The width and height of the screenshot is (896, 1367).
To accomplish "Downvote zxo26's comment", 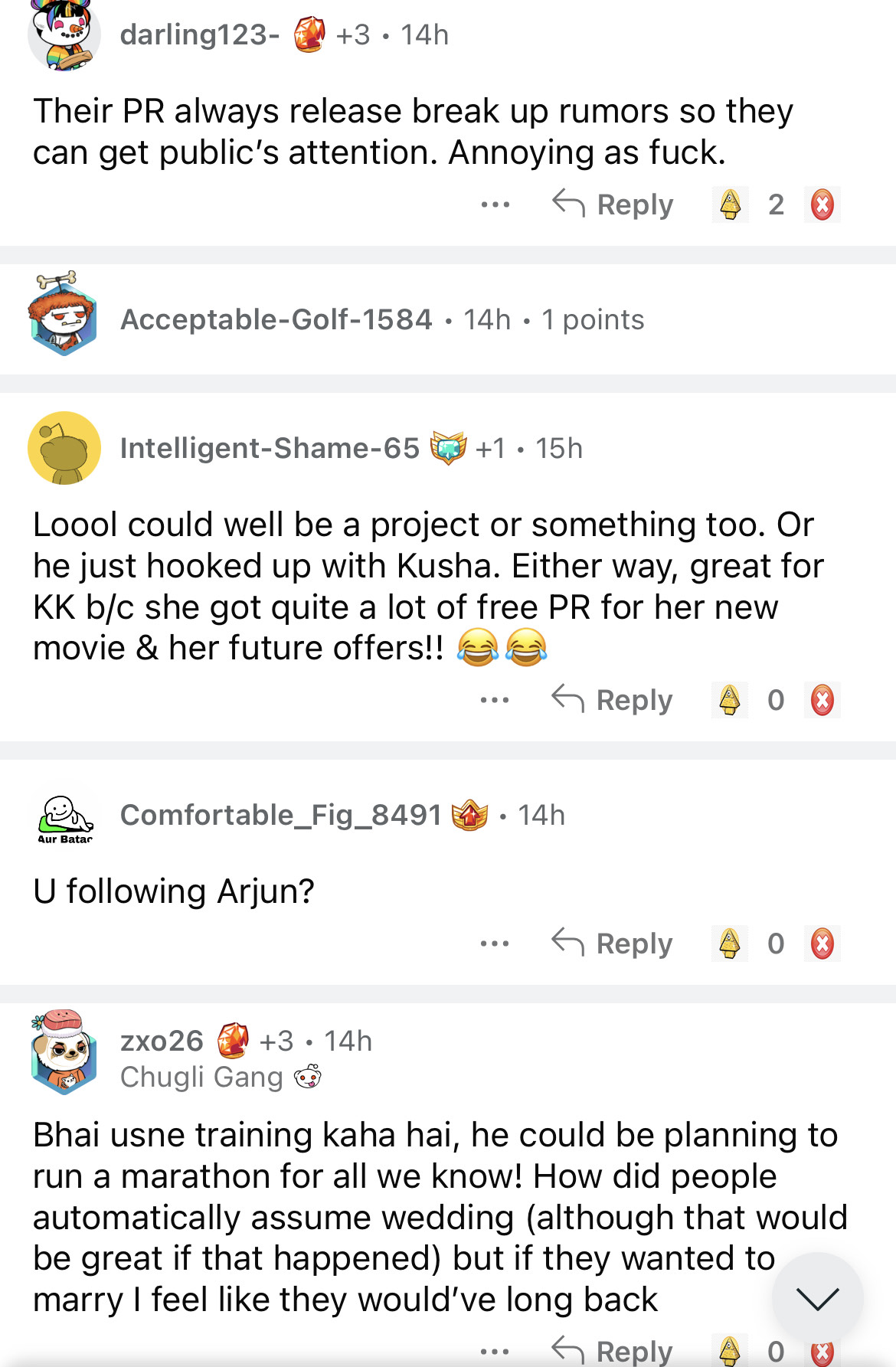I will (x=822, y=1352).
